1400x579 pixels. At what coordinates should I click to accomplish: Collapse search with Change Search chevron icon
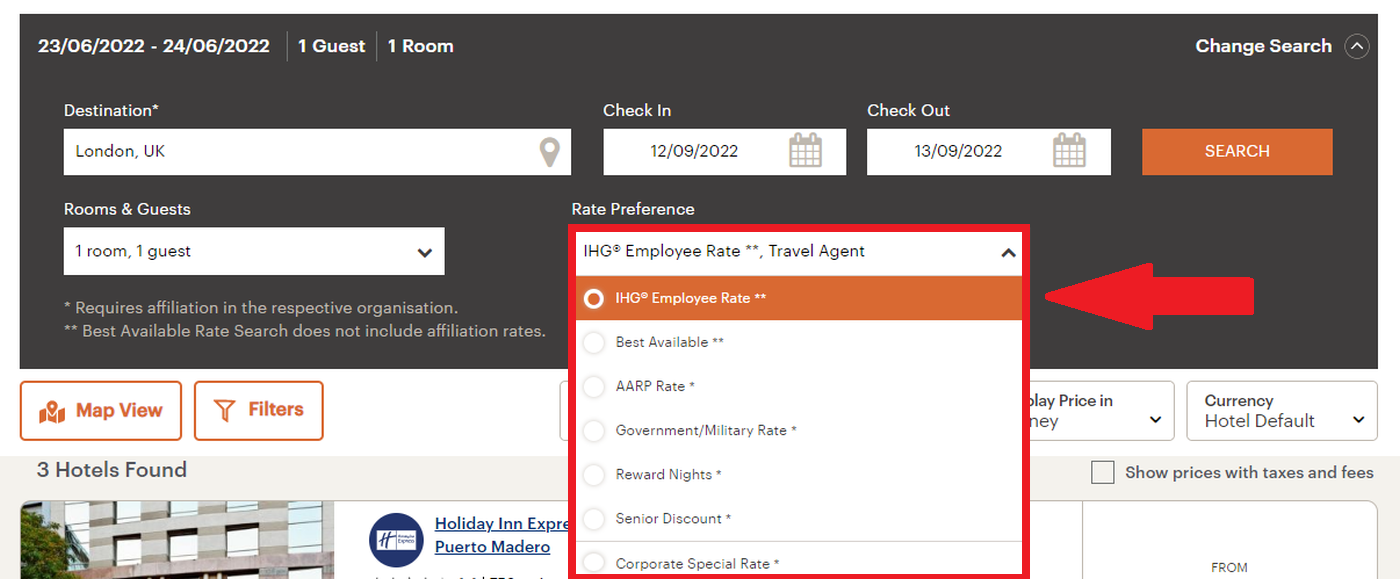(1356, 46)
